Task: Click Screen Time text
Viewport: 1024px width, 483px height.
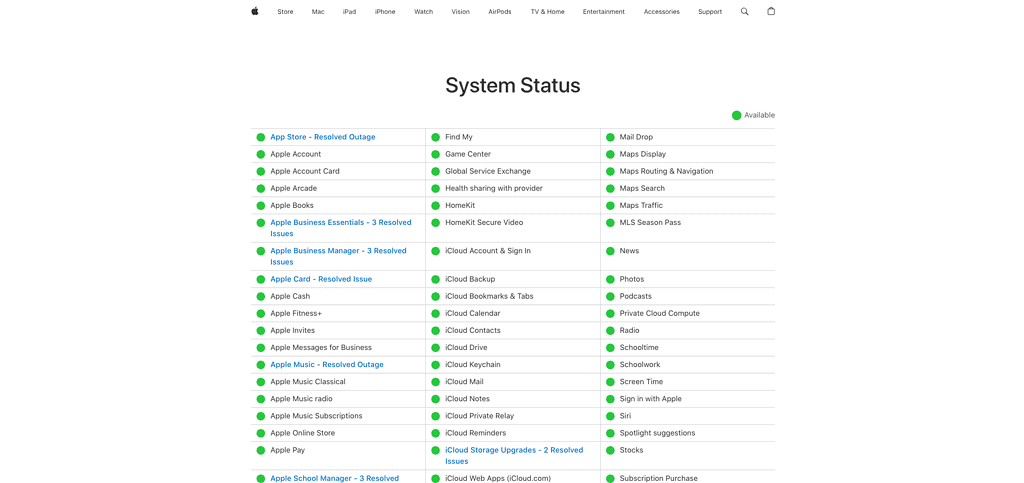Action: [x=641, y=381]
